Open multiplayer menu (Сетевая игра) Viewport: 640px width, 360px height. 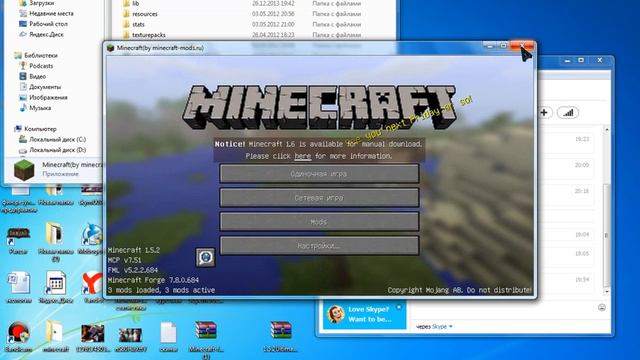(319, 198)
